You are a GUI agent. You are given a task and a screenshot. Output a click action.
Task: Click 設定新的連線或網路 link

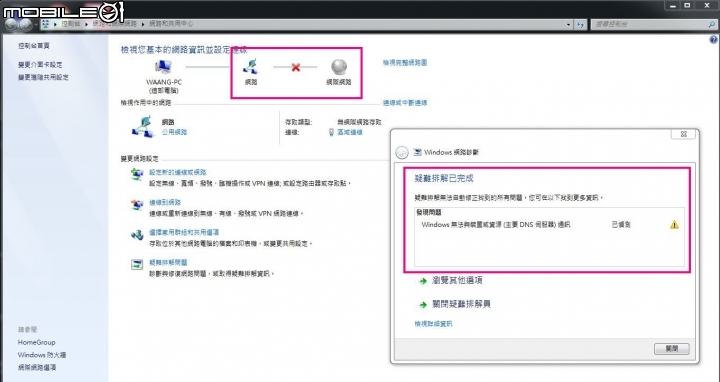point(178,173)
